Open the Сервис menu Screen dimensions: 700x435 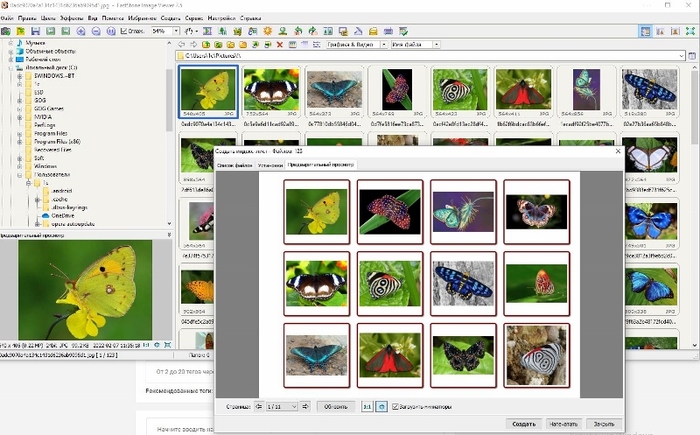coord(192,18)
